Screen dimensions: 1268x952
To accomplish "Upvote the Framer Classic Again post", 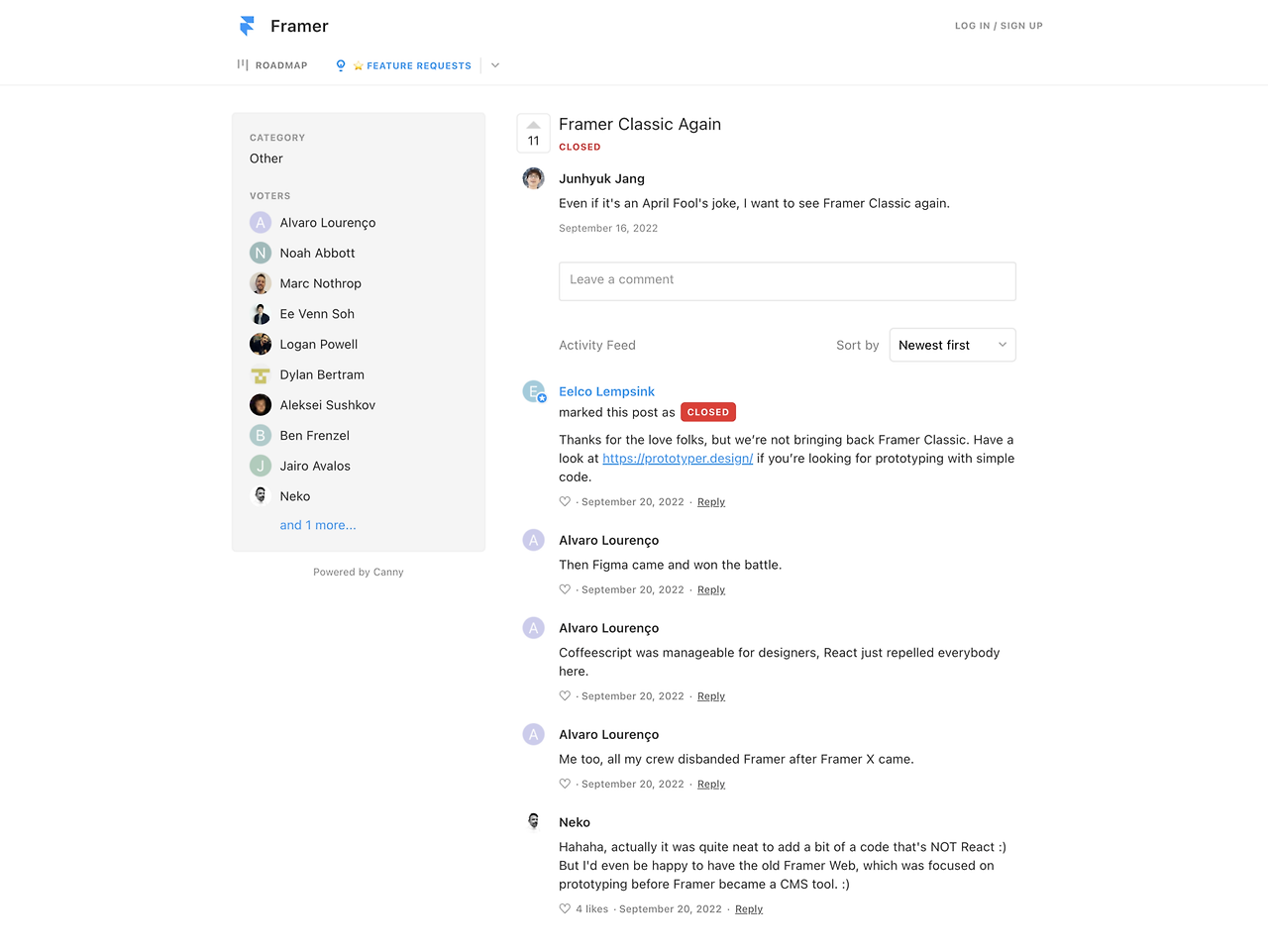I will pyautogui.click(x=533, y=134).
